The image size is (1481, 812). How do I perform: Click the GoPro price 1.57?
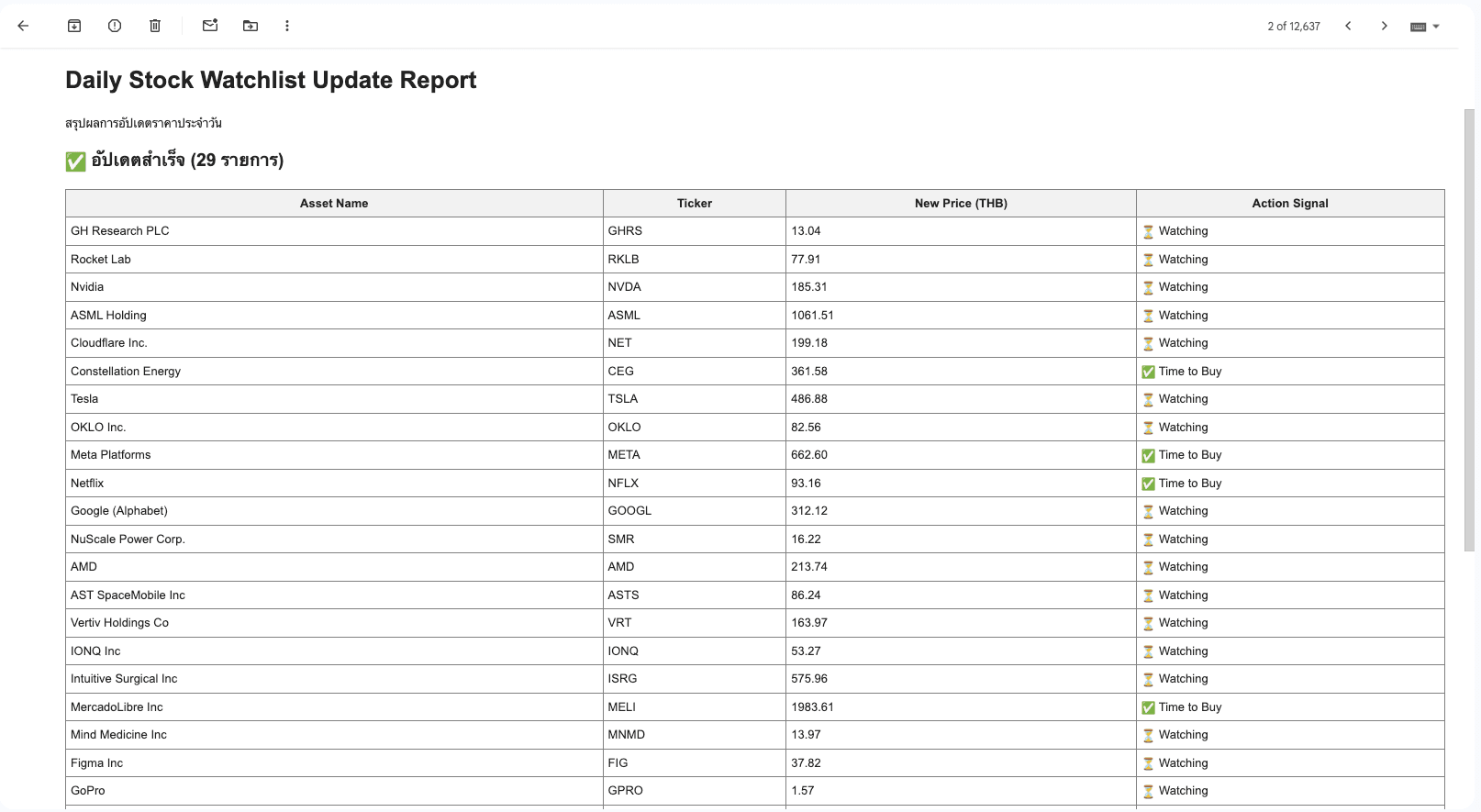961,791
